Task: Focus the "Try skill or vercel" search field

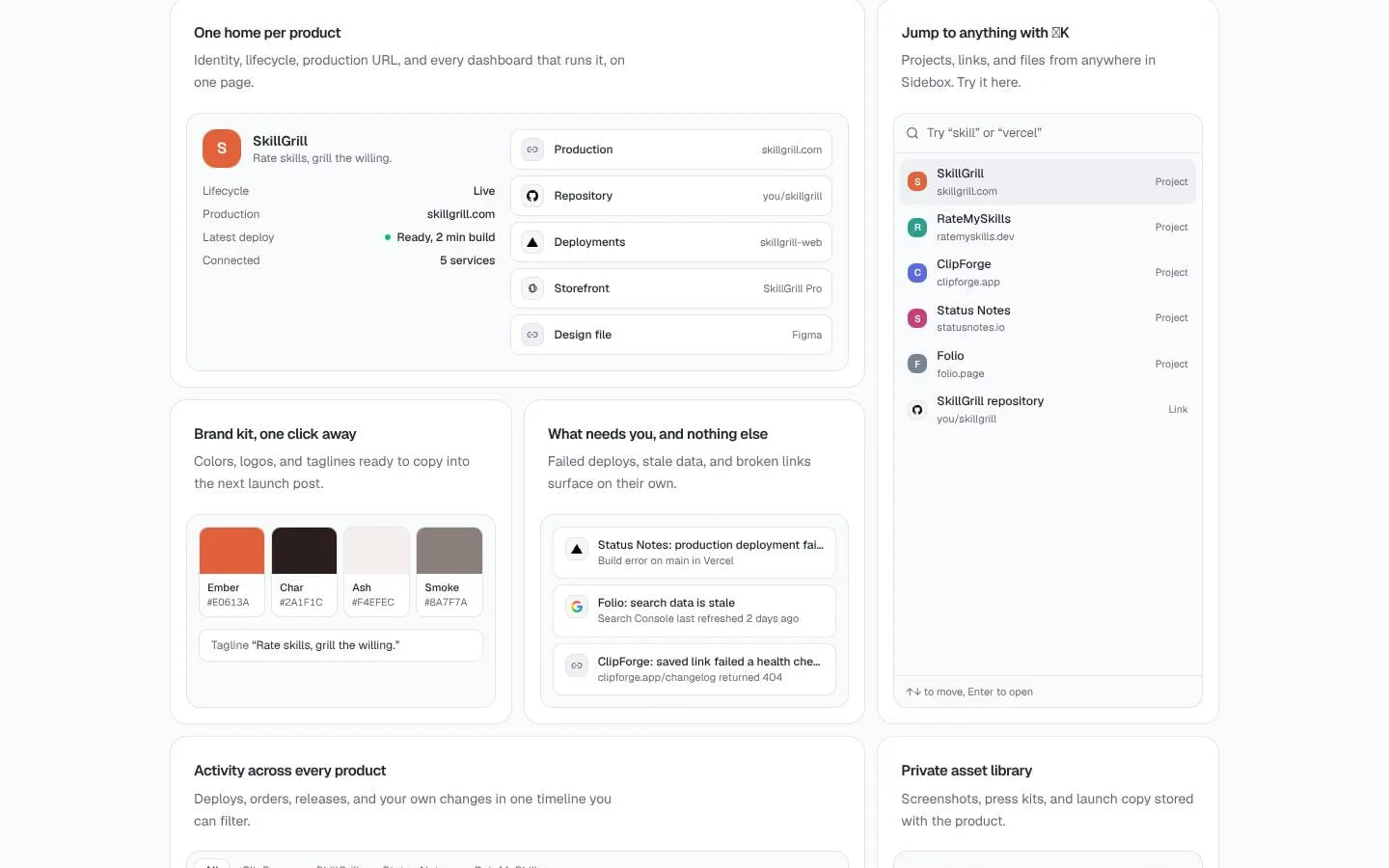Action: pos(1048,133)
